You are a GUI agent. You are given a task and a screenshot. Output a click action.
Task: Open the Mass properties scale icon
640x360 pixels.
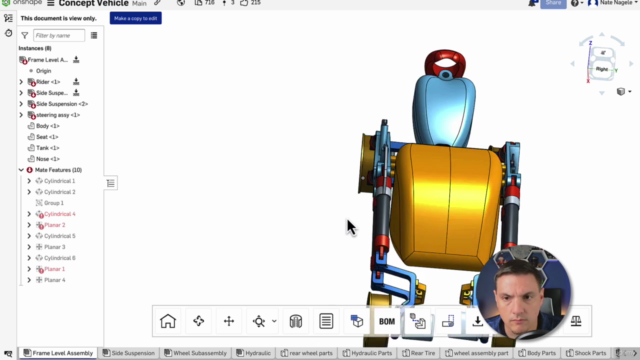pos(576,321)
